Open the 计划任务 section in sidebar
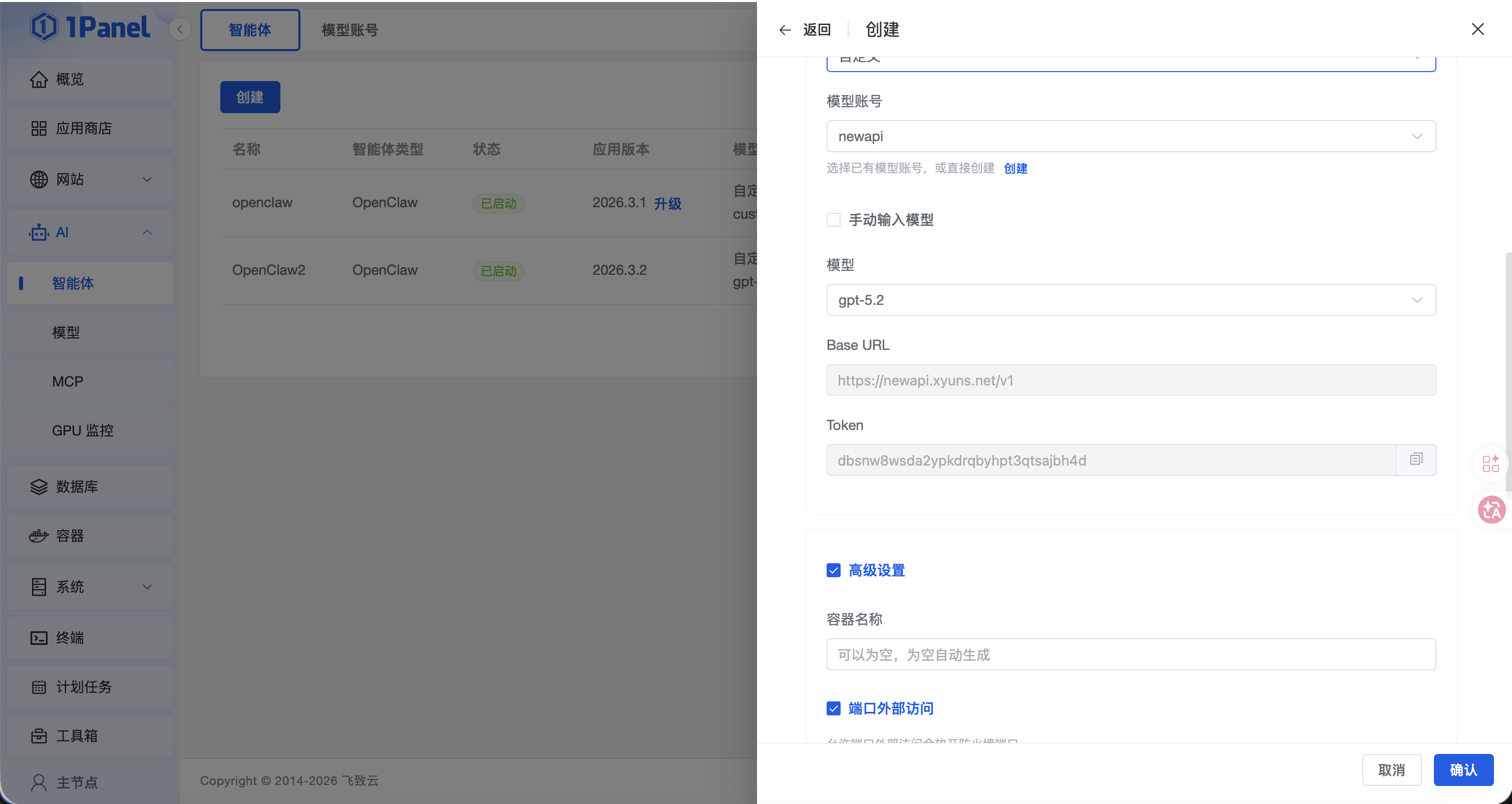Screen dimensions: 1512x804 coord(85,687)
